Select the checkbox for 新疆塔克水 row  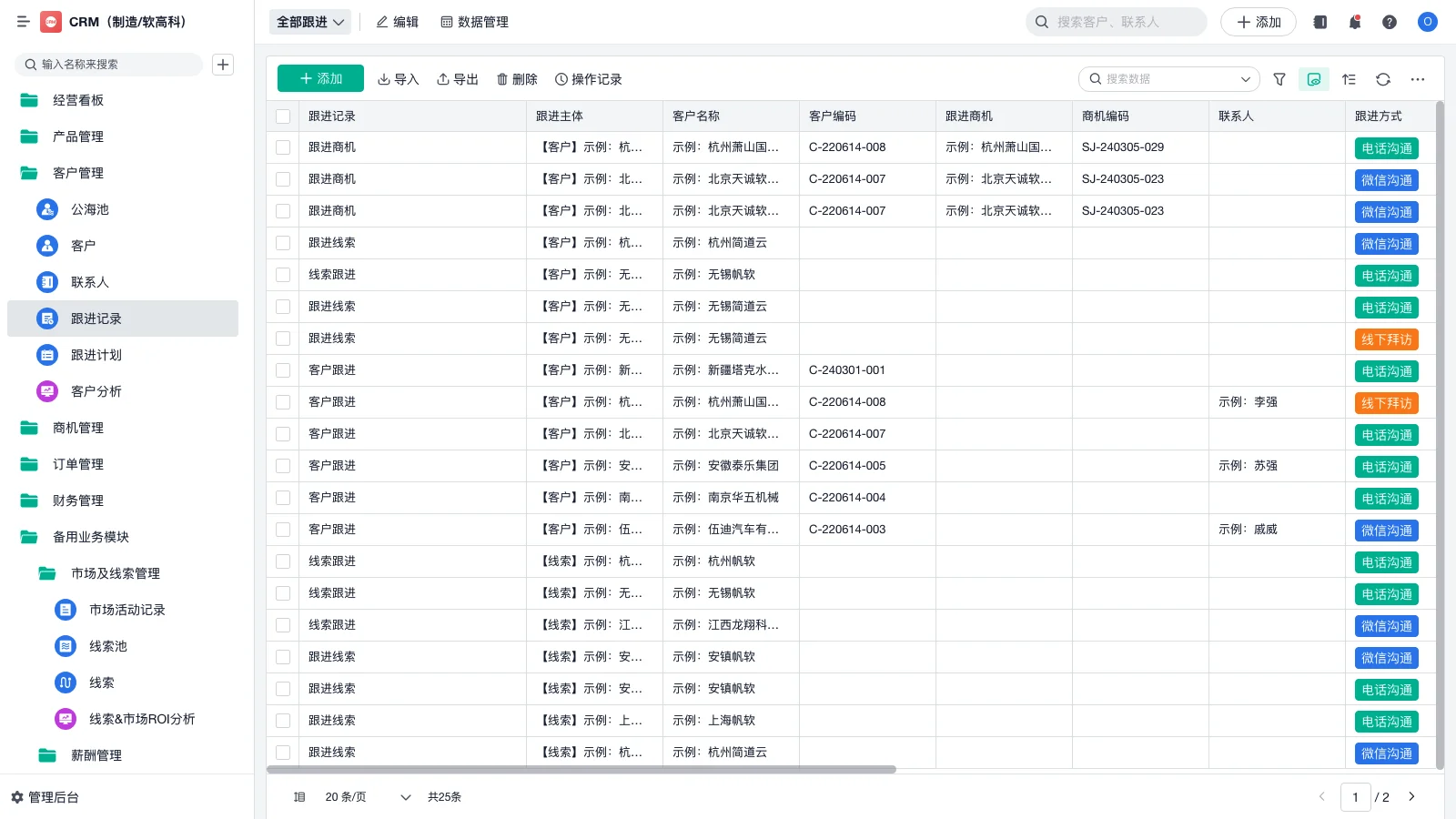283,370
